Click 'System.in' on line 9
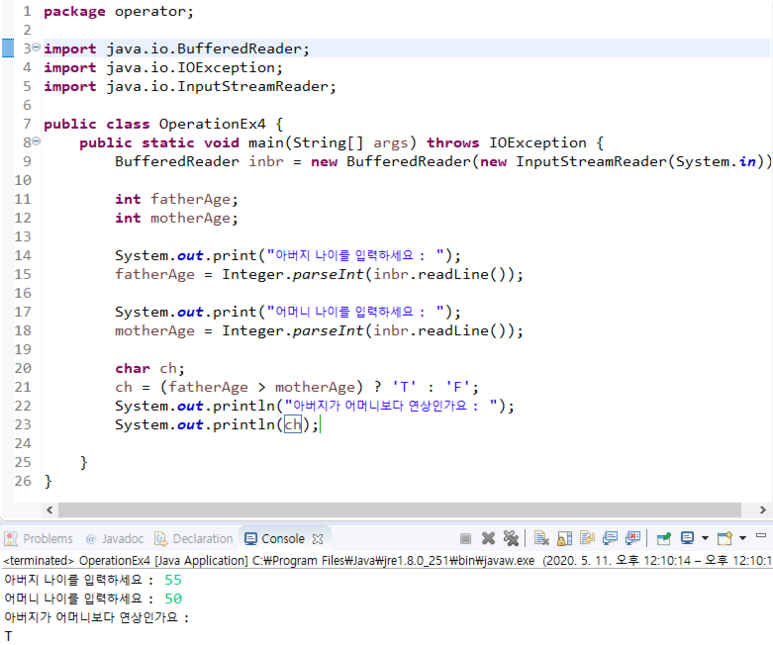 tap(715, 162)
